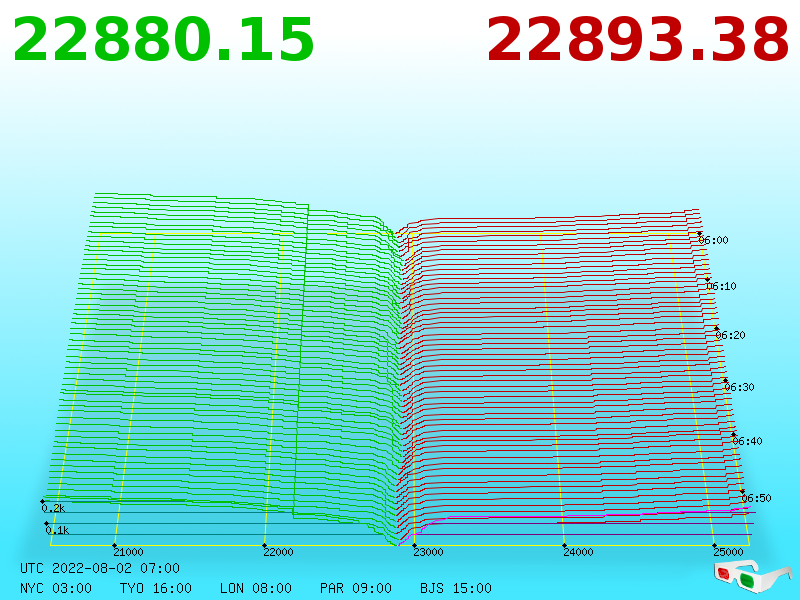Click the green bid price 22880.15
This screenshot has height=600, width=800.
point(163,40)
